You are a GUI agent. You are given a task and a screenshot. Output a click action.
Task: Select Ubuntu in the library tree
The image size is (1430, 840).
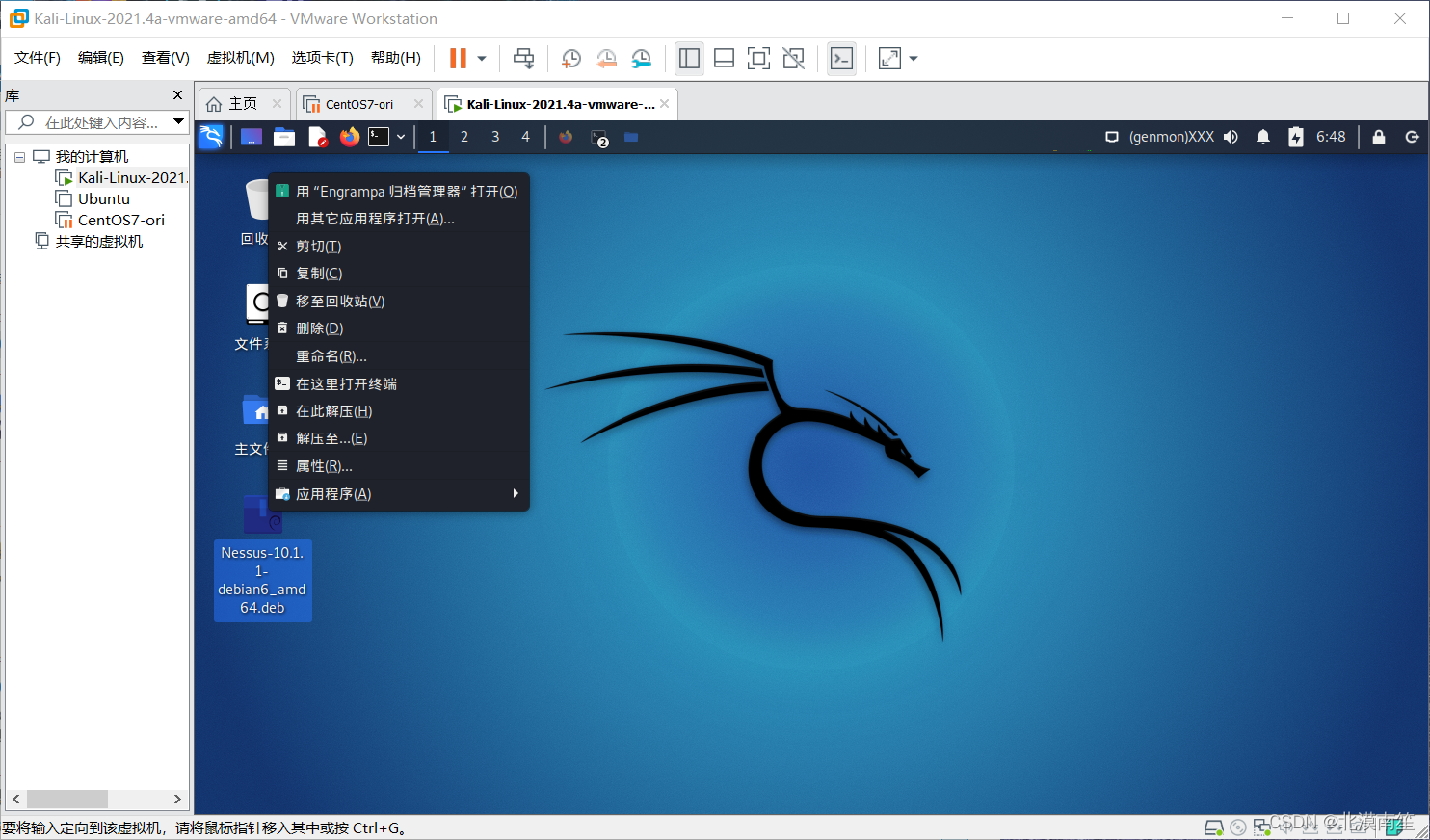(x=93, y=198)
